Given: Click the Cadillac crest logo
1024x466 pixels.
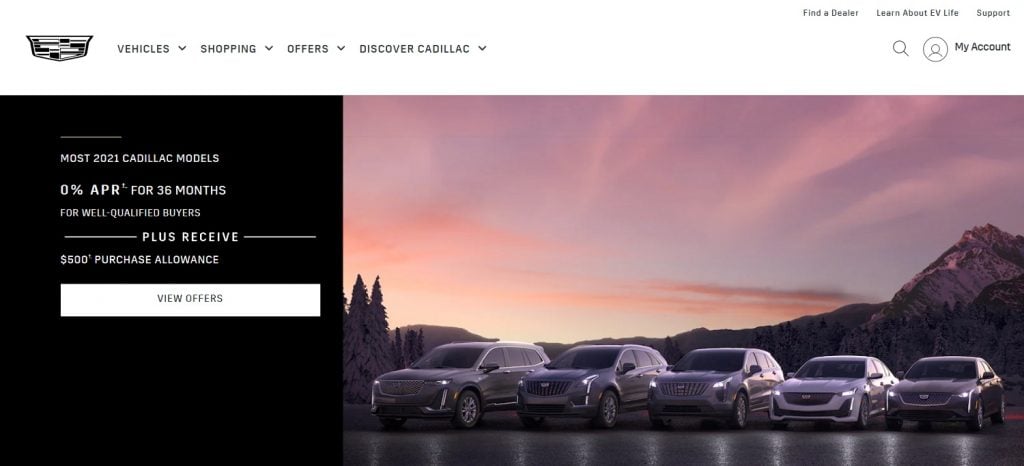Looking at the screenshot, I should (x=59, y=48).
